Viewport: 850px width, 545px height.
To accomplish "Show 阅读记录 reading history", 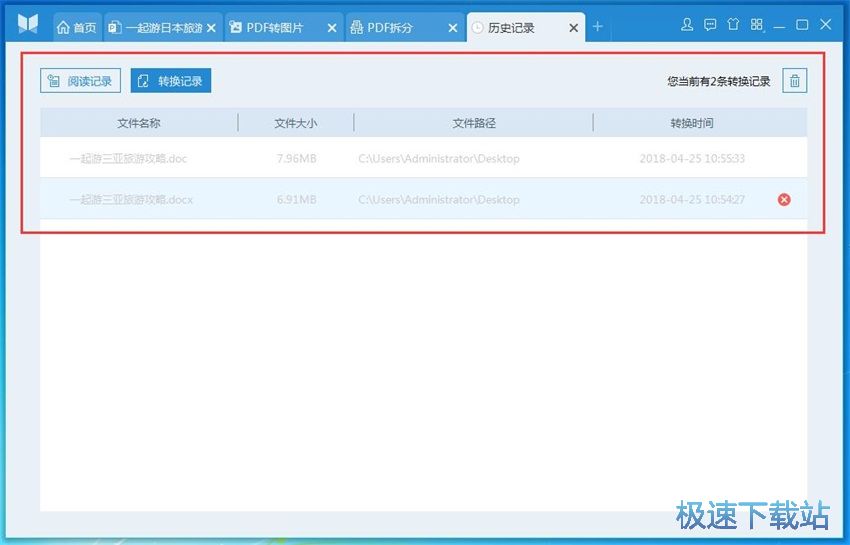I will click(80, 81).
